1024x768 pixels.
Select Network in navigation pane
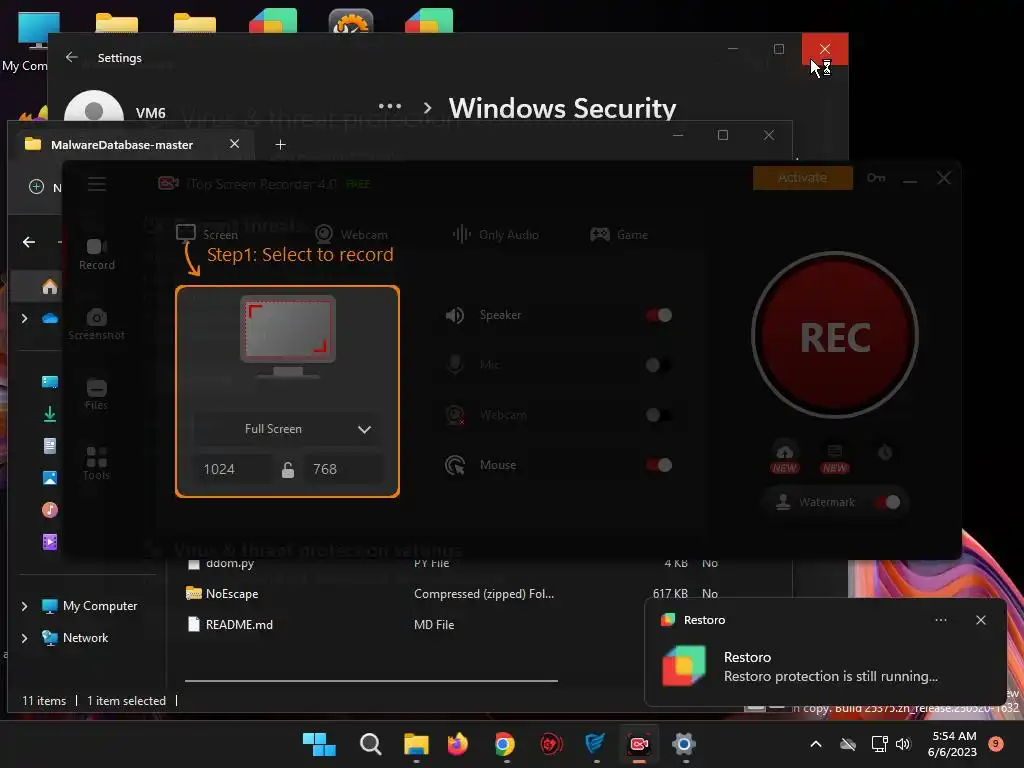(x=75, y=638)
